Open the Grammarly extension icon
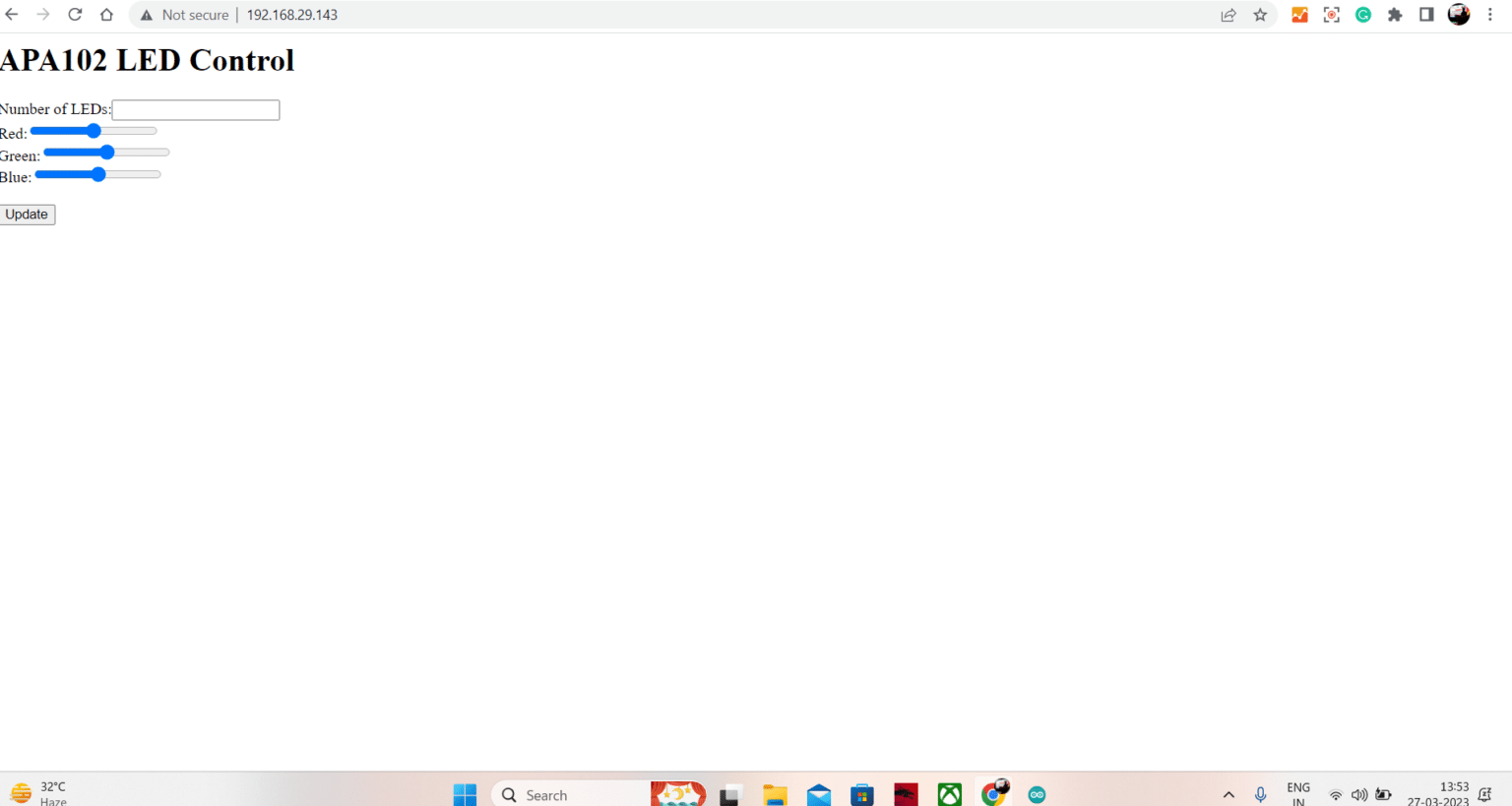This screenshot has width=1512, height=806. [x=1363, y=15]
